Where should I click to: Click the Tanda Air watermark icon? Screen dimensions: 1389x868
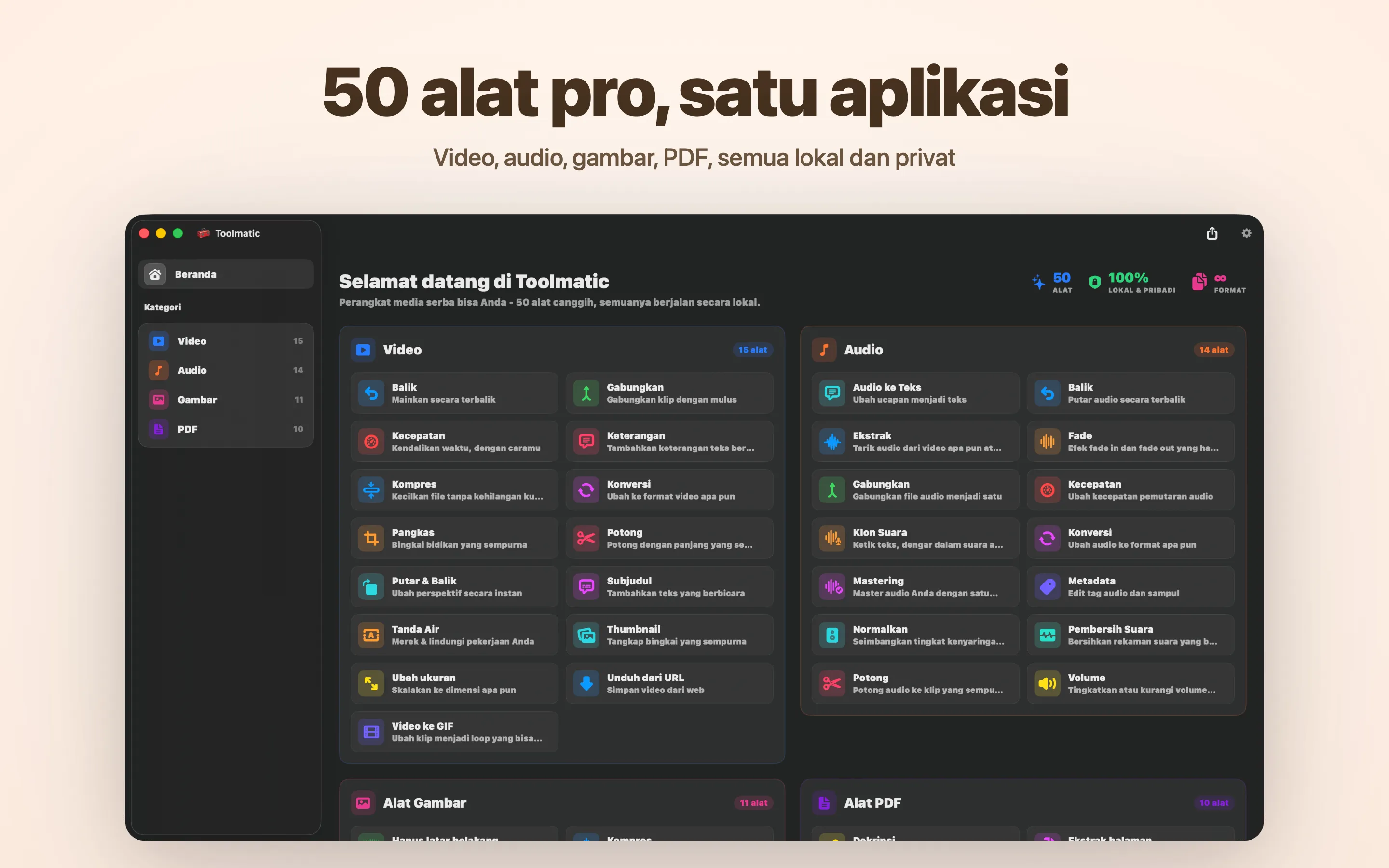(x=371, y=635)
